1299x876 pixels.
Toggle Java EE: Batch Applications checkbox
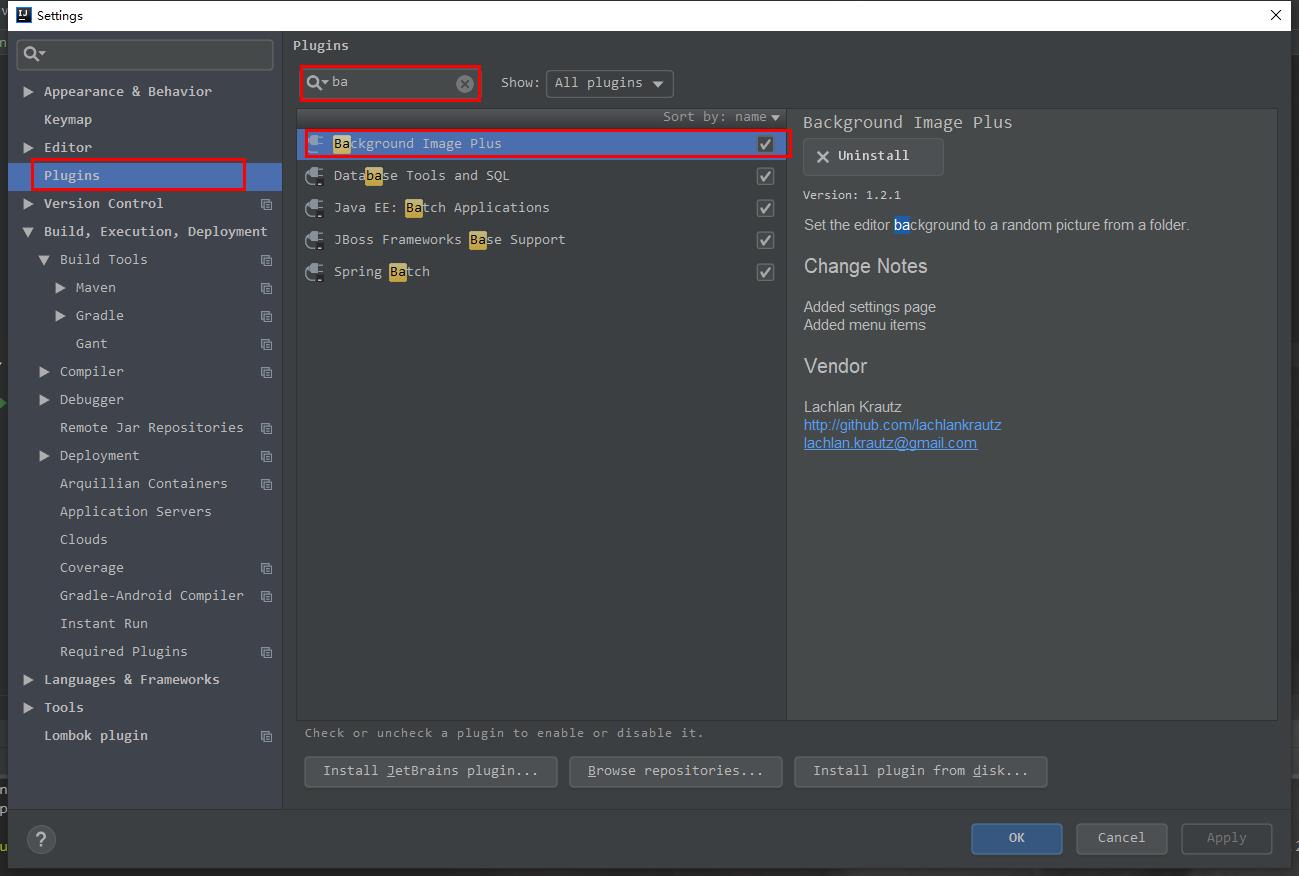[x=765, y=208]
